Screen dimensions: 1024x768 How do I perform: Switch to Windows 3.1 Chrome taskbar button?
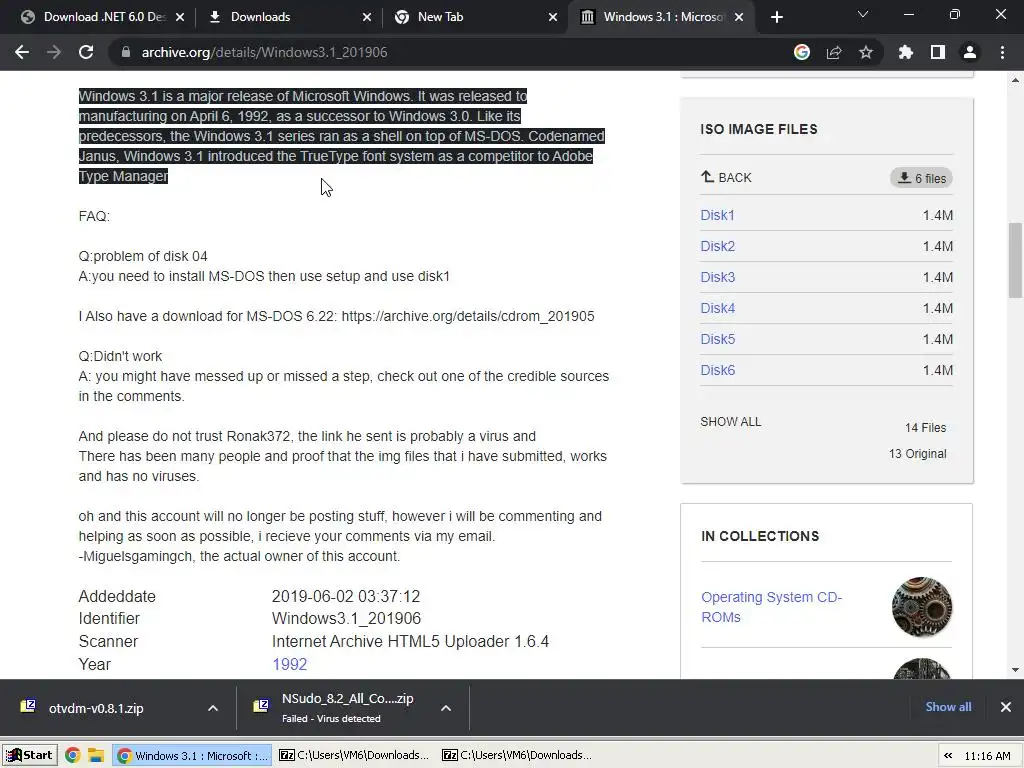pyautogui.click(x=193, y=756)
